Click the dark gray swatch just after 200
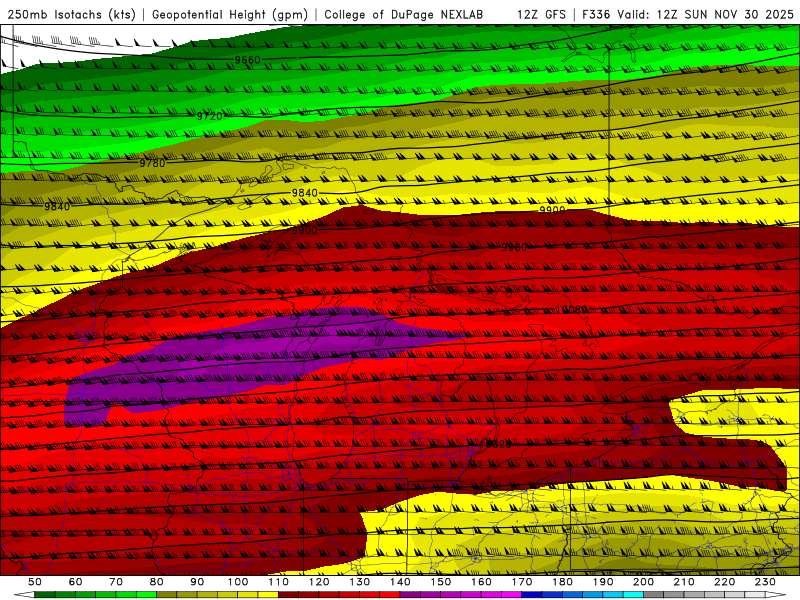 654,595
